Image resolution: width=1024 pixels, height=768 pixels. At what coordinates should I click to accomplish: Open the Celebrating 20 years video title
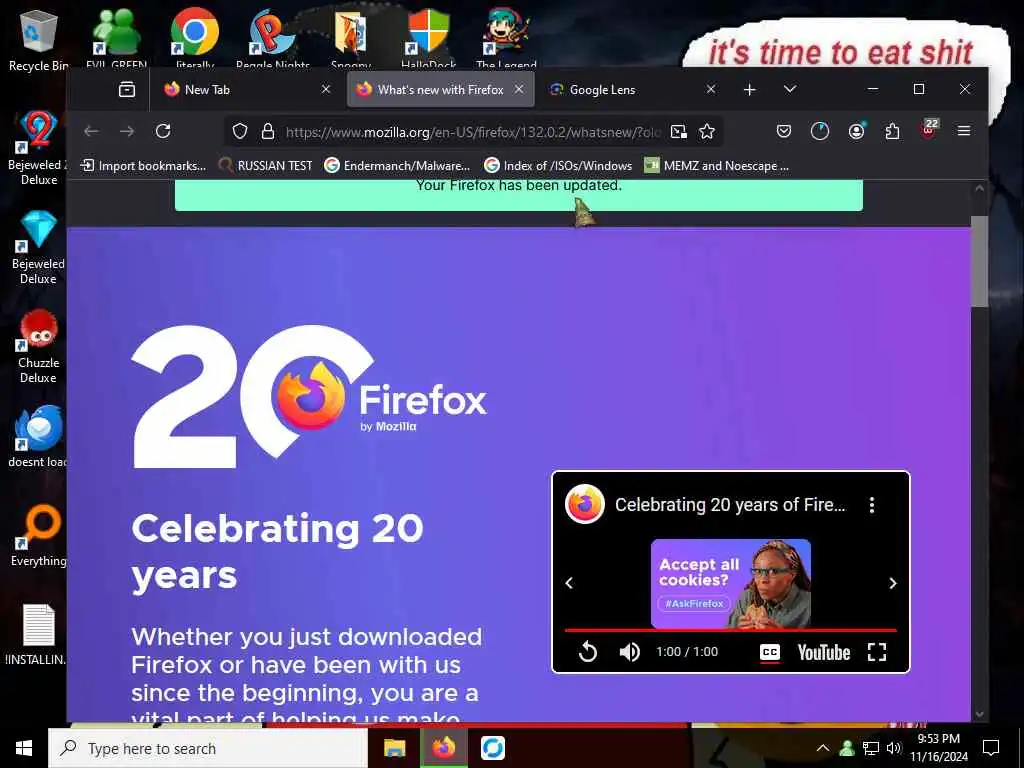(x=729, y=505)
